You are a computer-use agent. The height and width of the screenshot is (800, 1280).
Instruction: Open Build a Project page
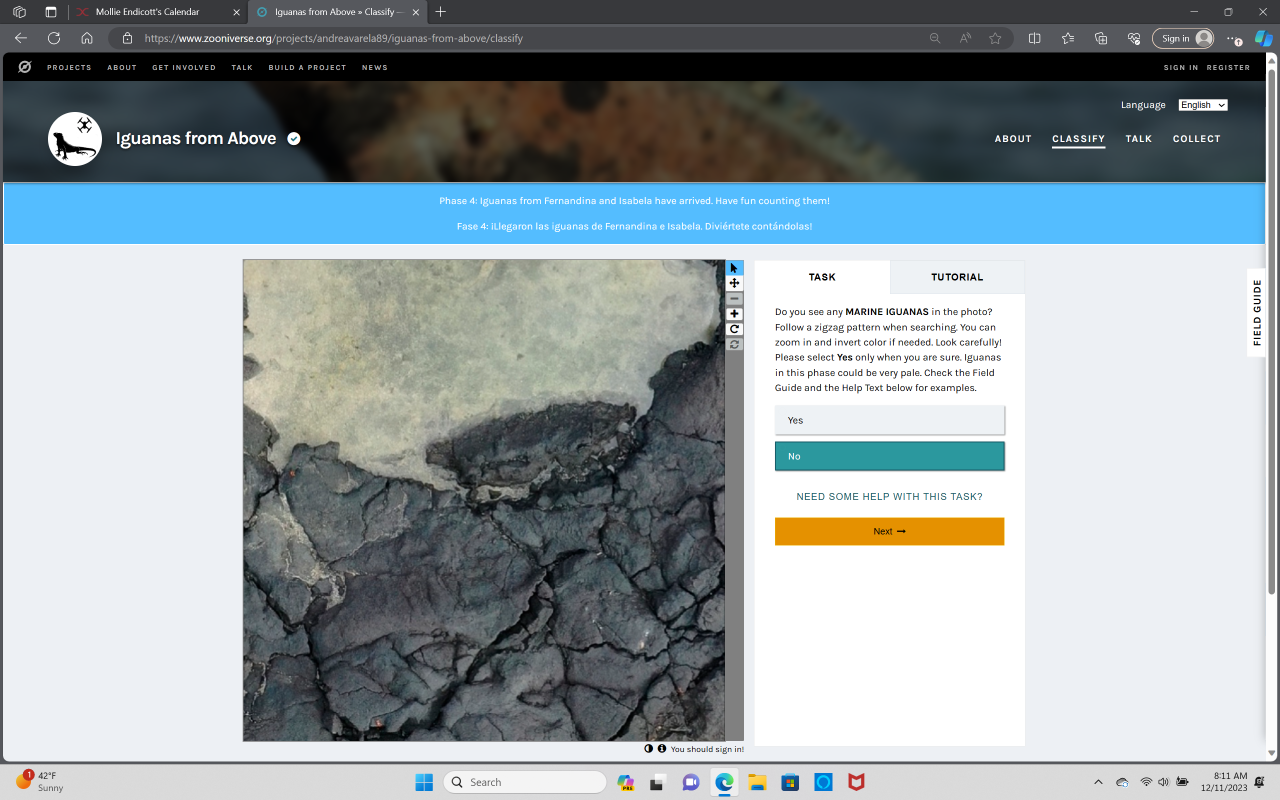(x=307, y=68)
